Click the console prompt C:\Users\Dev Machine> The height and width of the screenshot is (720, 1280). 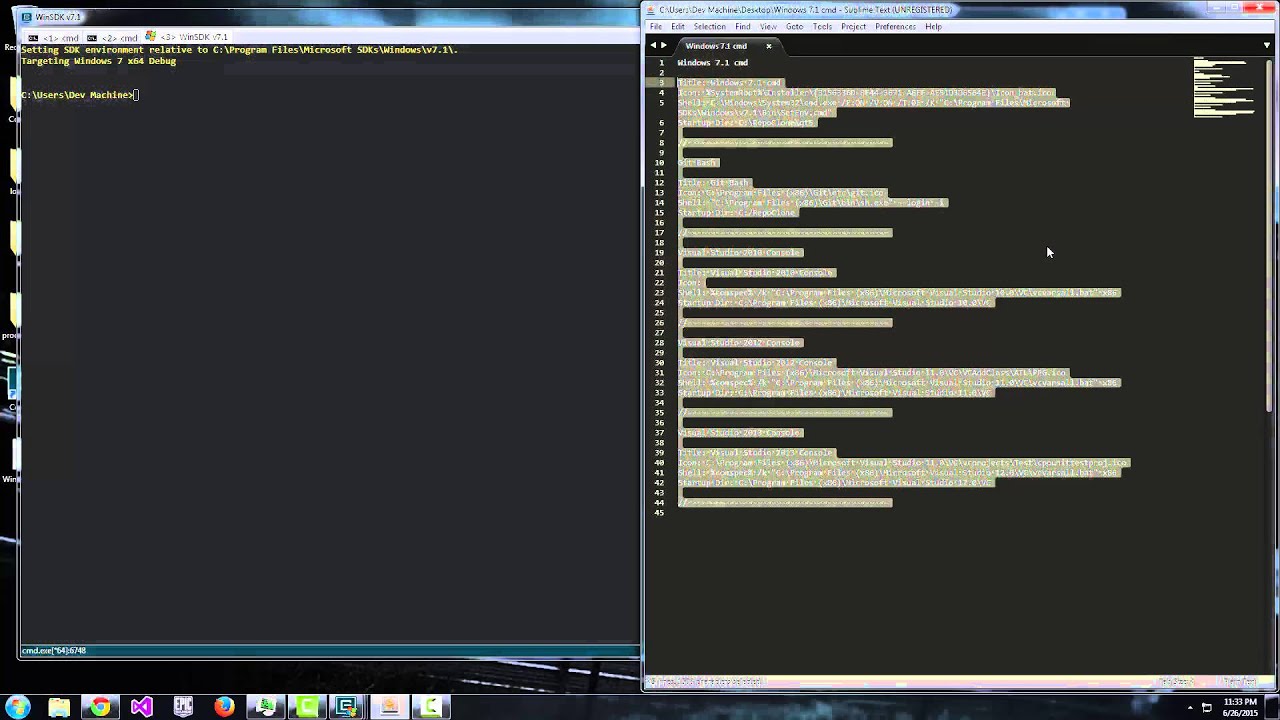click(77, 95)
